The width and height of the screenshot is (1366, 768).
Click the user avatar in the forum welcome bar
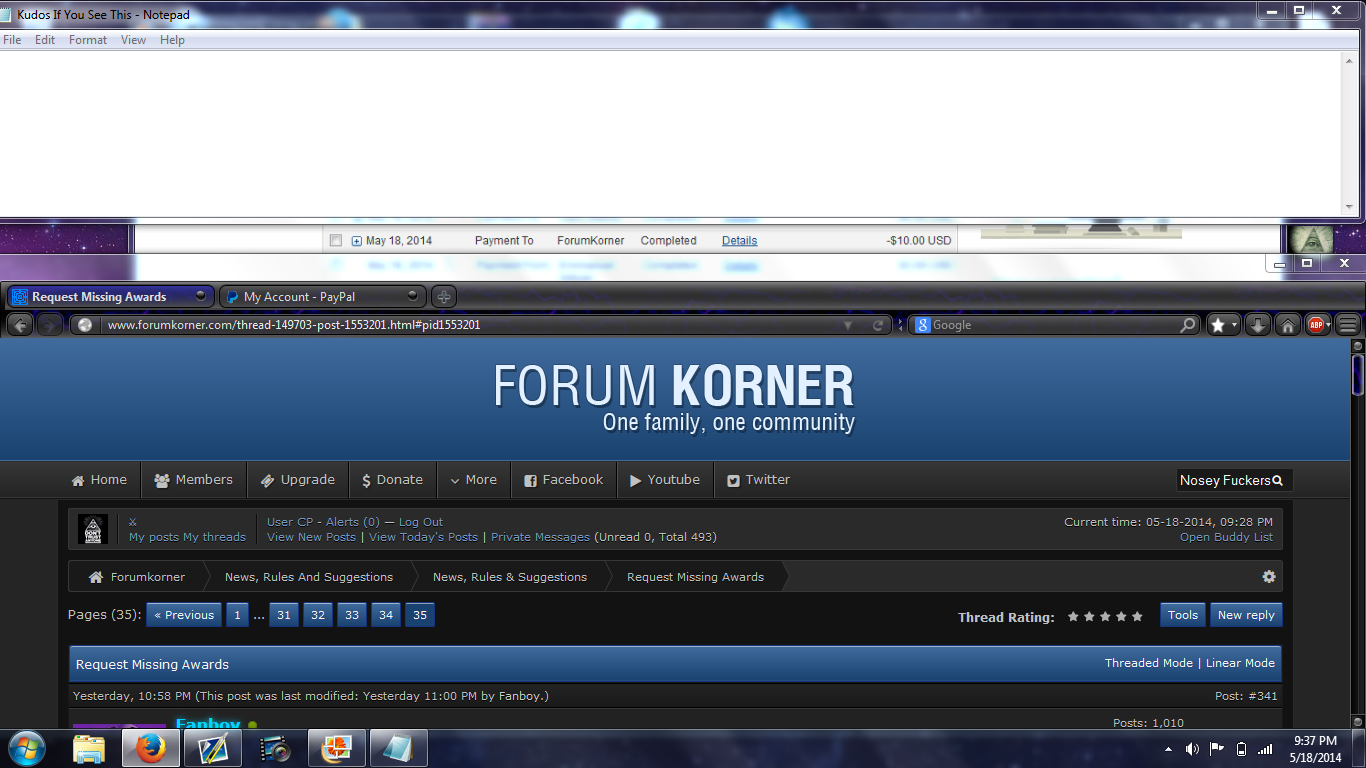pos(93,529)
